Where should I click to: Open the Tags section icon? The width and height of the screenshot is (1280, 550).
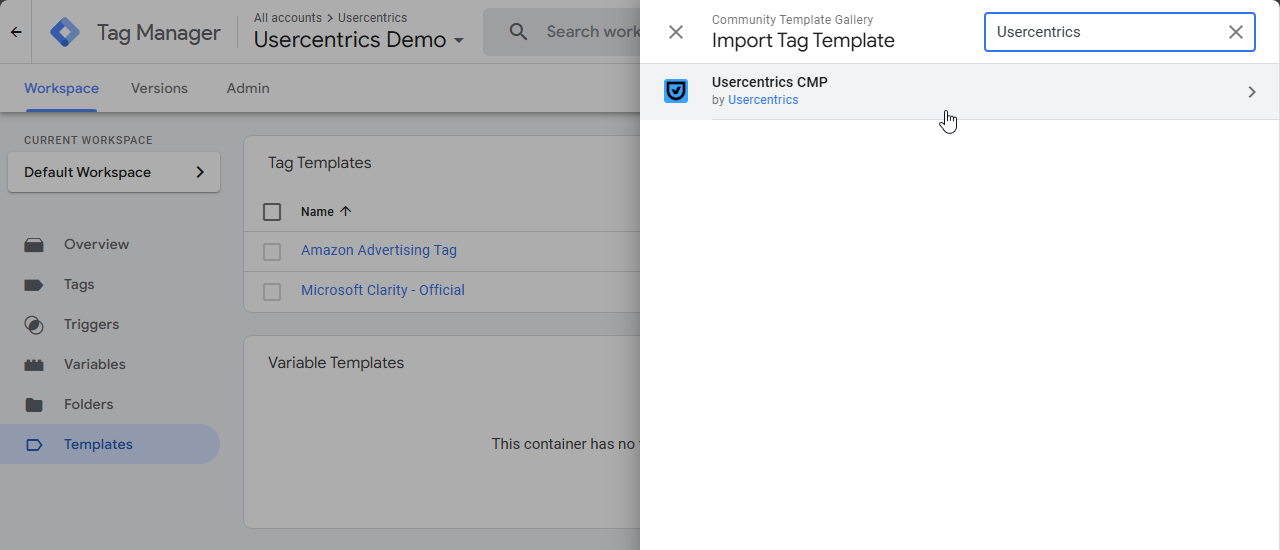point(34,284)
